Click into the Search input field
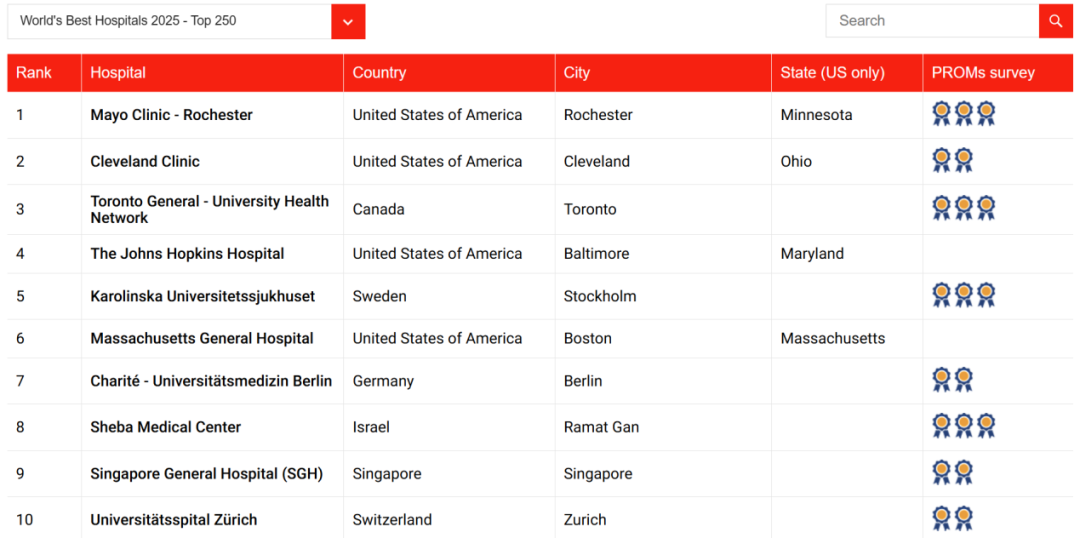The image size is (1080, 538). (x=932, y=21)
